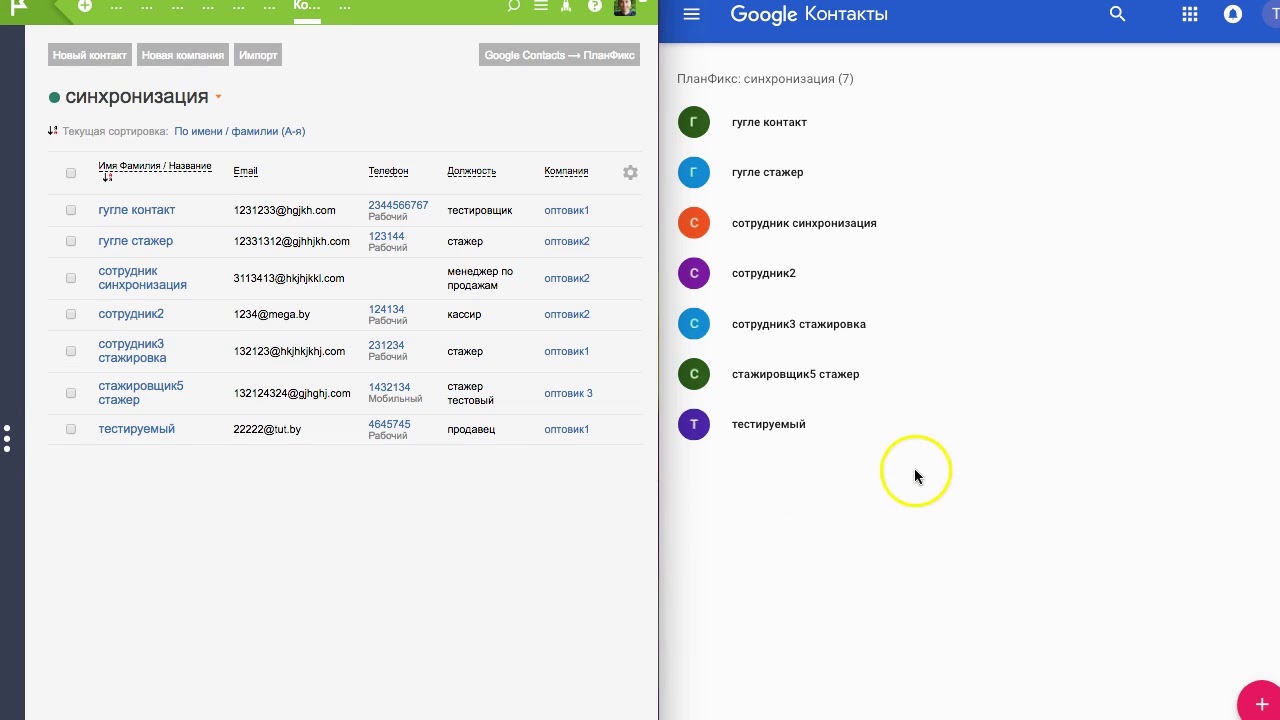Open the Google apps grid icon
Viewport: 1280px width, 720px height.
pyautogui.click(x=1190, y=14)
